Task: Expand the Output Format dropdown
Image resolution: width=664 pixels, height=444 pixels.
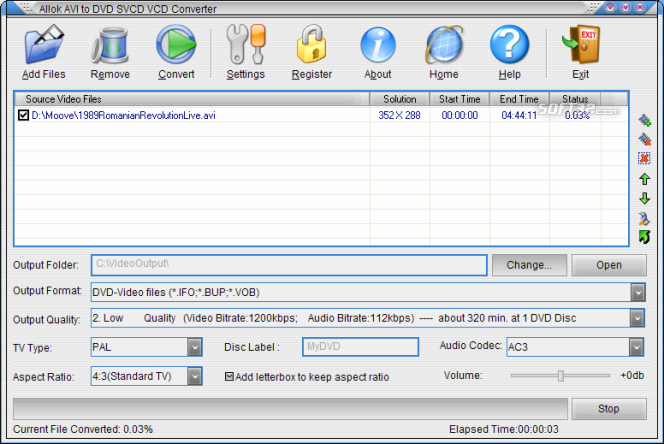Action: tap(638, 292)
